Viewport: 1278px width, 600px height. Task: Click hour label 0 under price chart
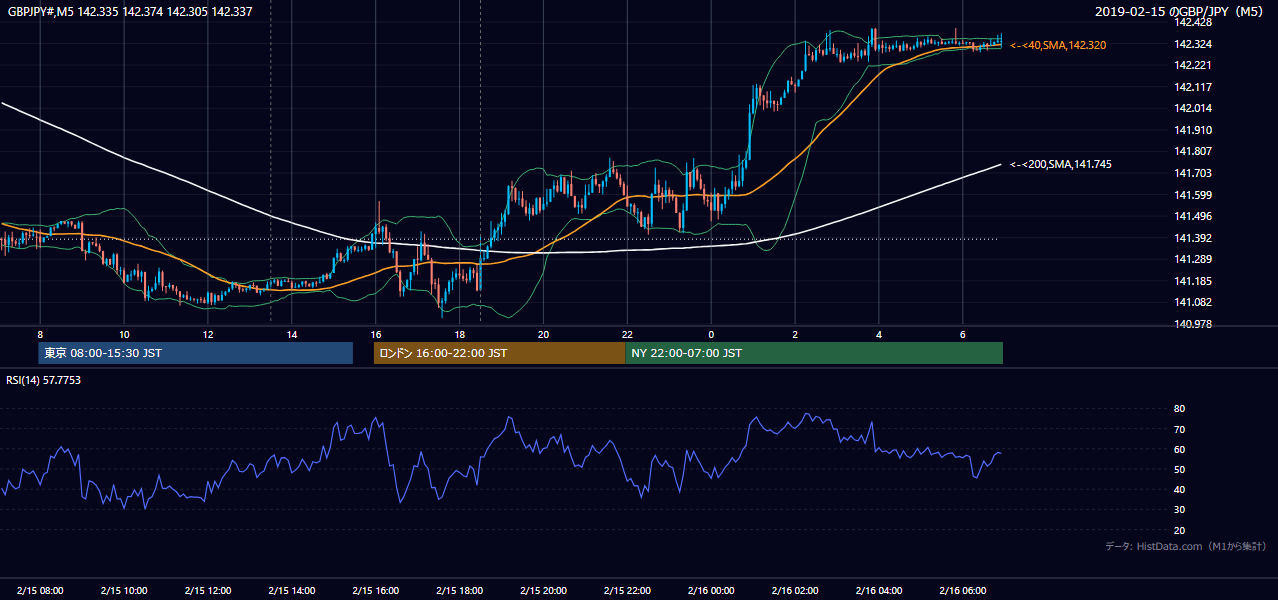pos(711,334)
